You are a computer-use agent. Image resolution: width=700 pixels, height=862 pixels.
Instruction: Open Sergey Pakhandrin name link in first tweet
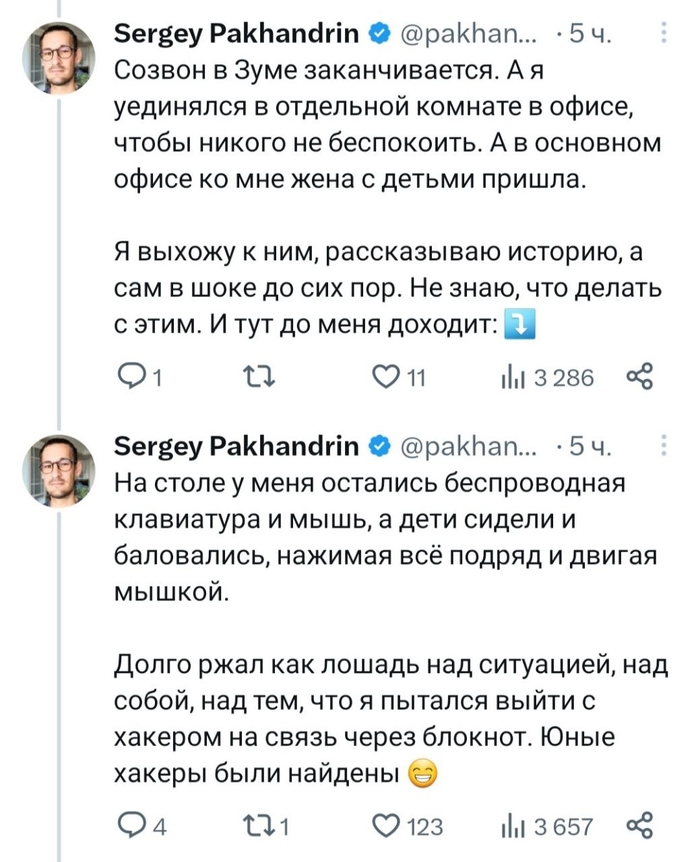point(237,36)
